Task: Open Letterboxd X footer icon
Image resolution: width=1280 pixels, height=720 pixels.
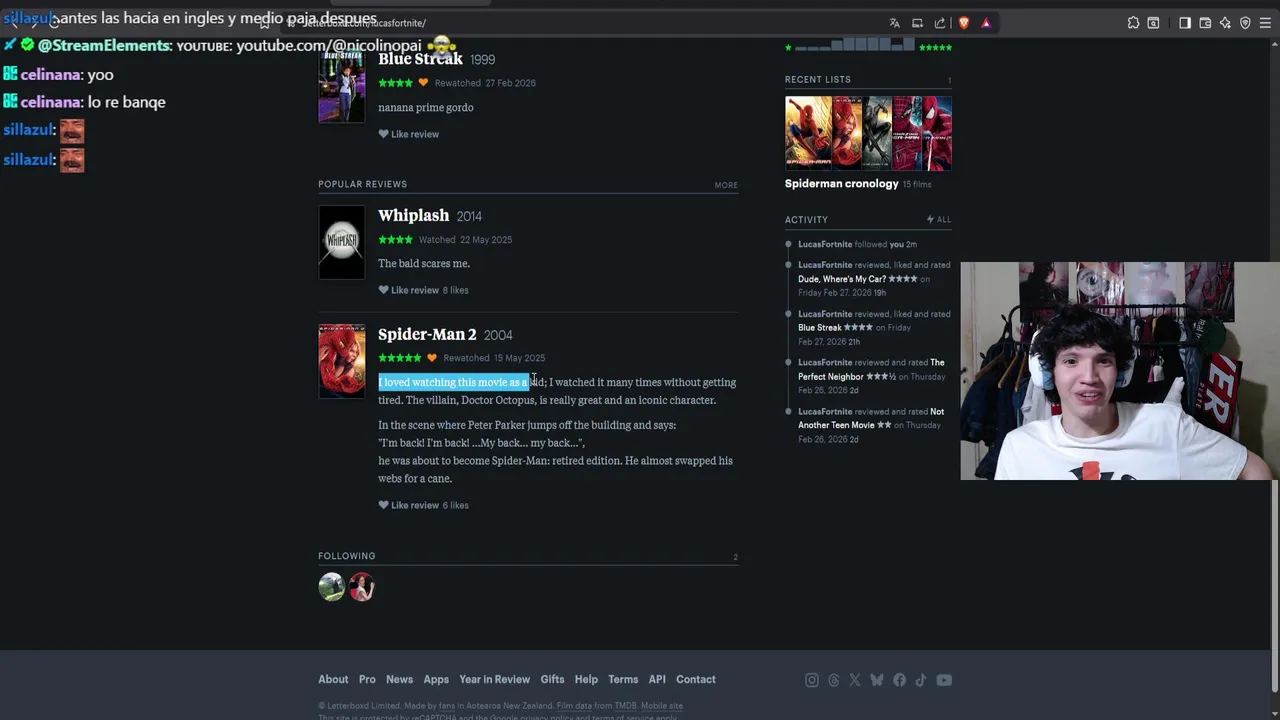Action: click(855, 680)
